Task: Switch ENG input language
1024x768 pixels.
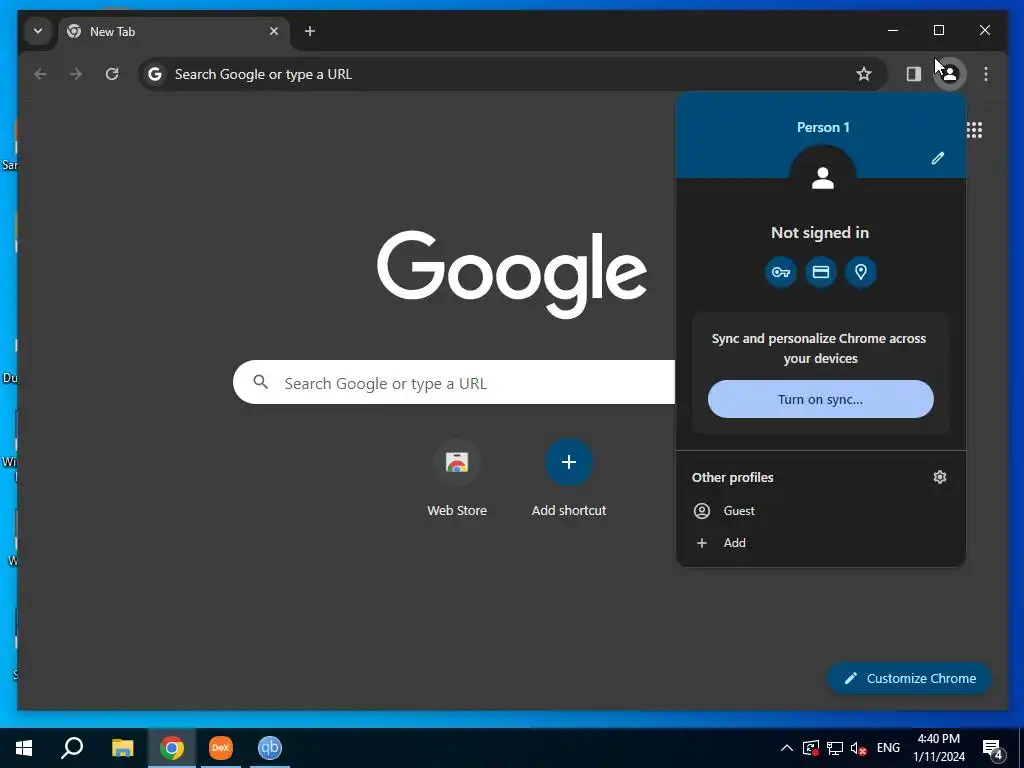Action: pos(888,748)
